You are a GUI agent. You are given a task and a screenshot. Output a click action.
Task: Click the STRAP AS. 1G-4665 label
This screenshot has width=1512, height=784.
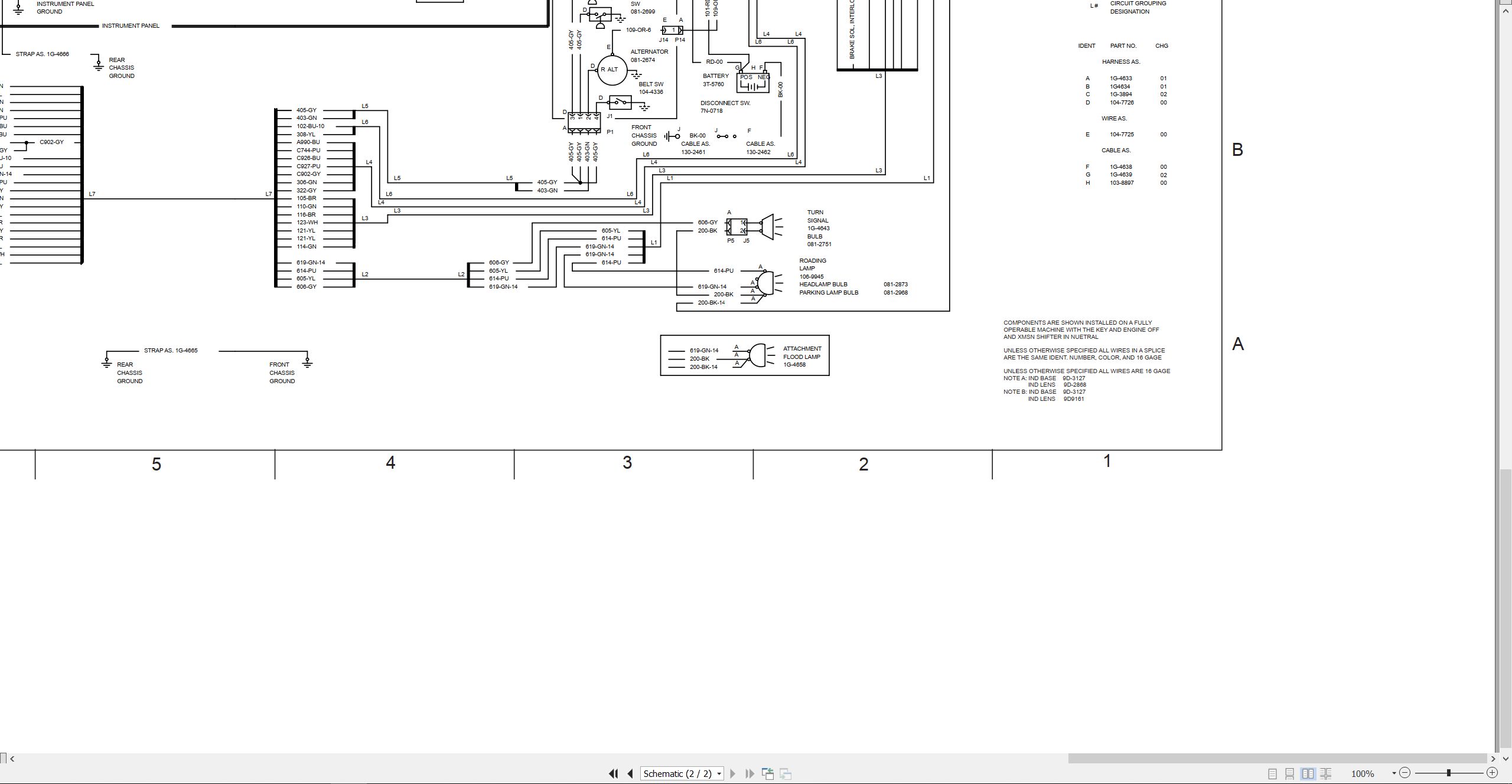(x=171, y=350)
